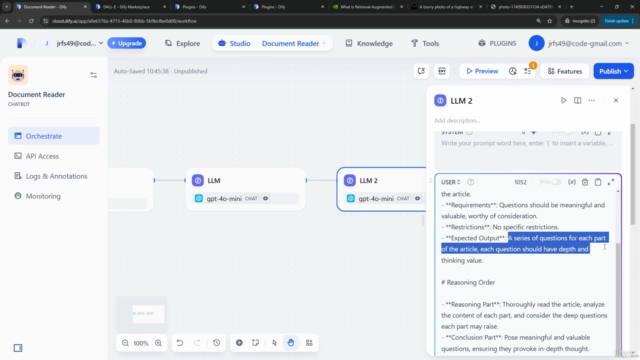
Task: Open the checklist with warning badge
Action: [x=528, y=71]
